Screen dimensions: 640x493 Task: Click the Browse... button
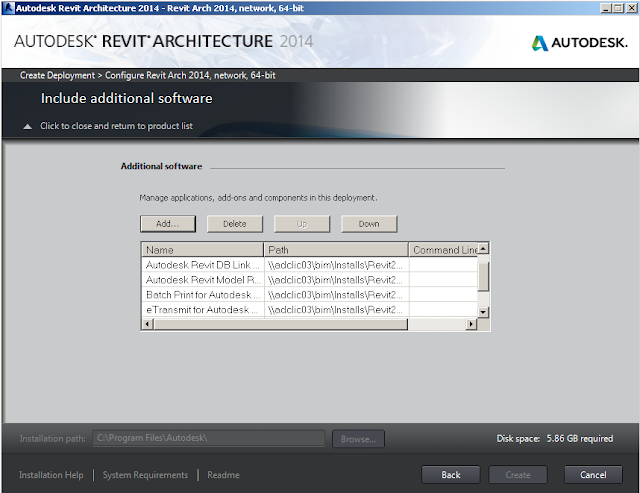click(x=358, y=439)
